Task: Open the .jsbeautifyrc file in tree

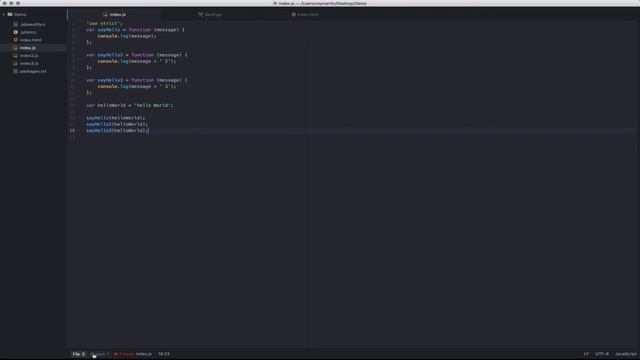Action: (x=33, y=24)
